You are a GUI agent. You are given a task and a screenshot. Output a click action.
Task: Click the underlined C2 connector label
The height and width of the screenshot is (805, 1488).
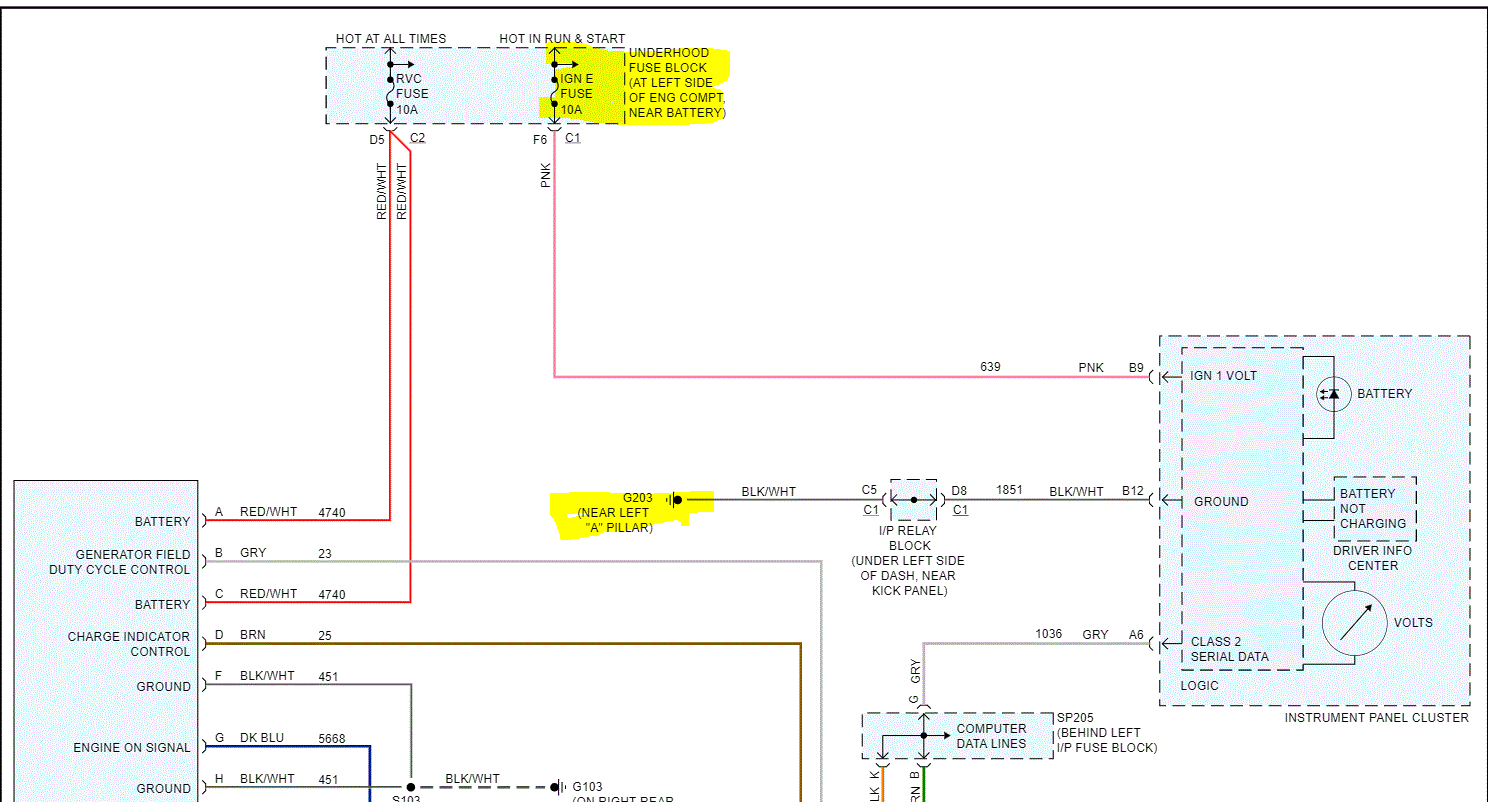point(417,138)
